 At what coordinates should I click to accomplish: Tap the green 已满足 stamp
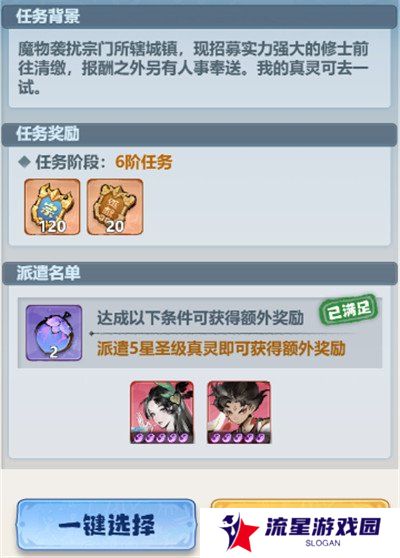[348, 310]
